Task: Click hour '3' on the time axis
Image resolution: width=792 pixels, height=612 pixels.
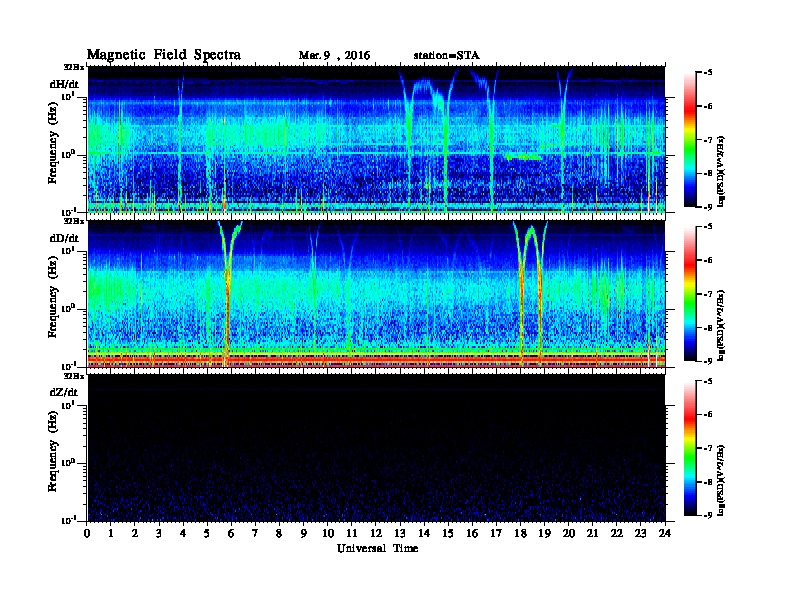Action: click(159, 533)
